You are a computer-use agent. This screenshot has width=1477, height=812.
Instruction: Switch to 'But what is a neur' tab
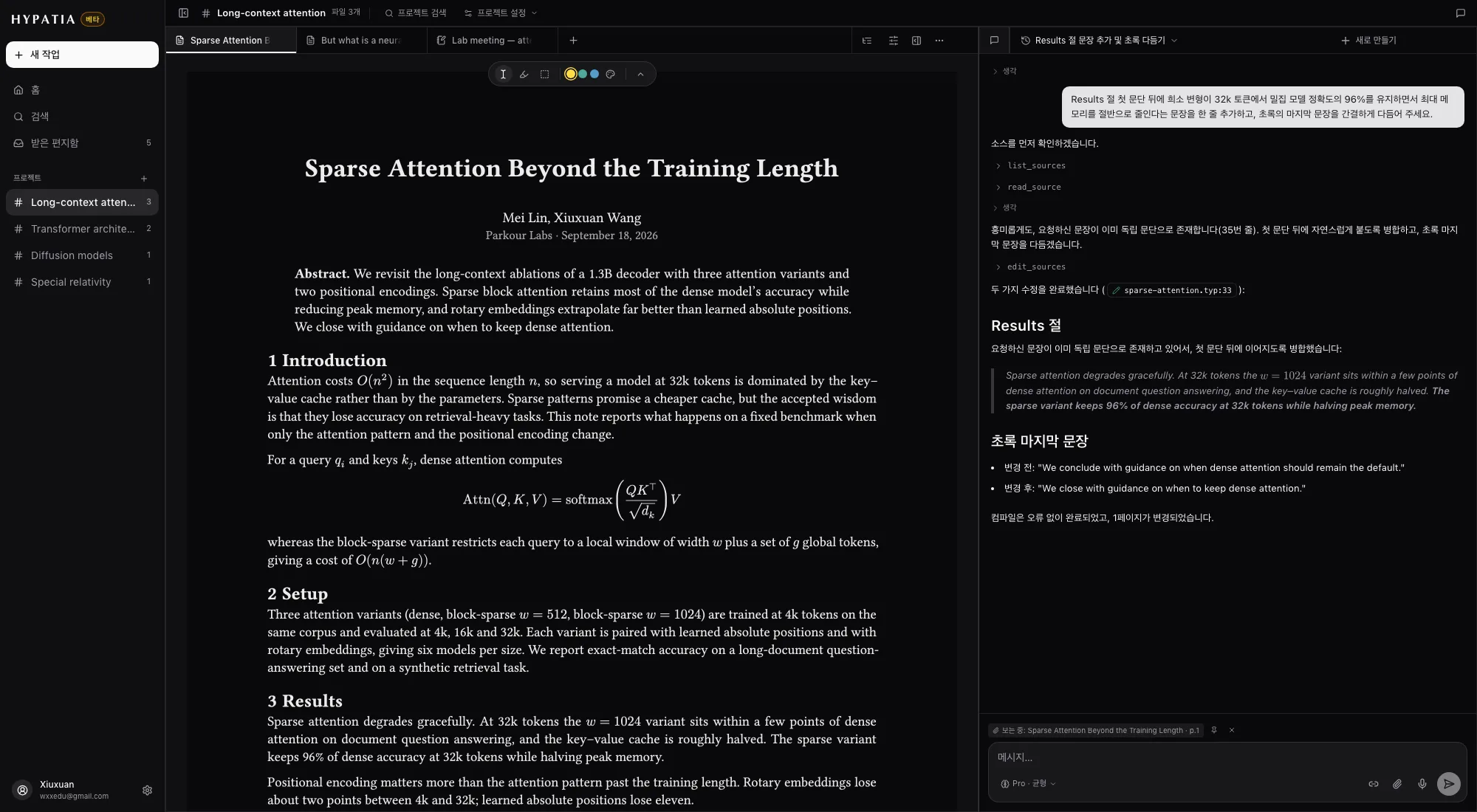point(361,41)
